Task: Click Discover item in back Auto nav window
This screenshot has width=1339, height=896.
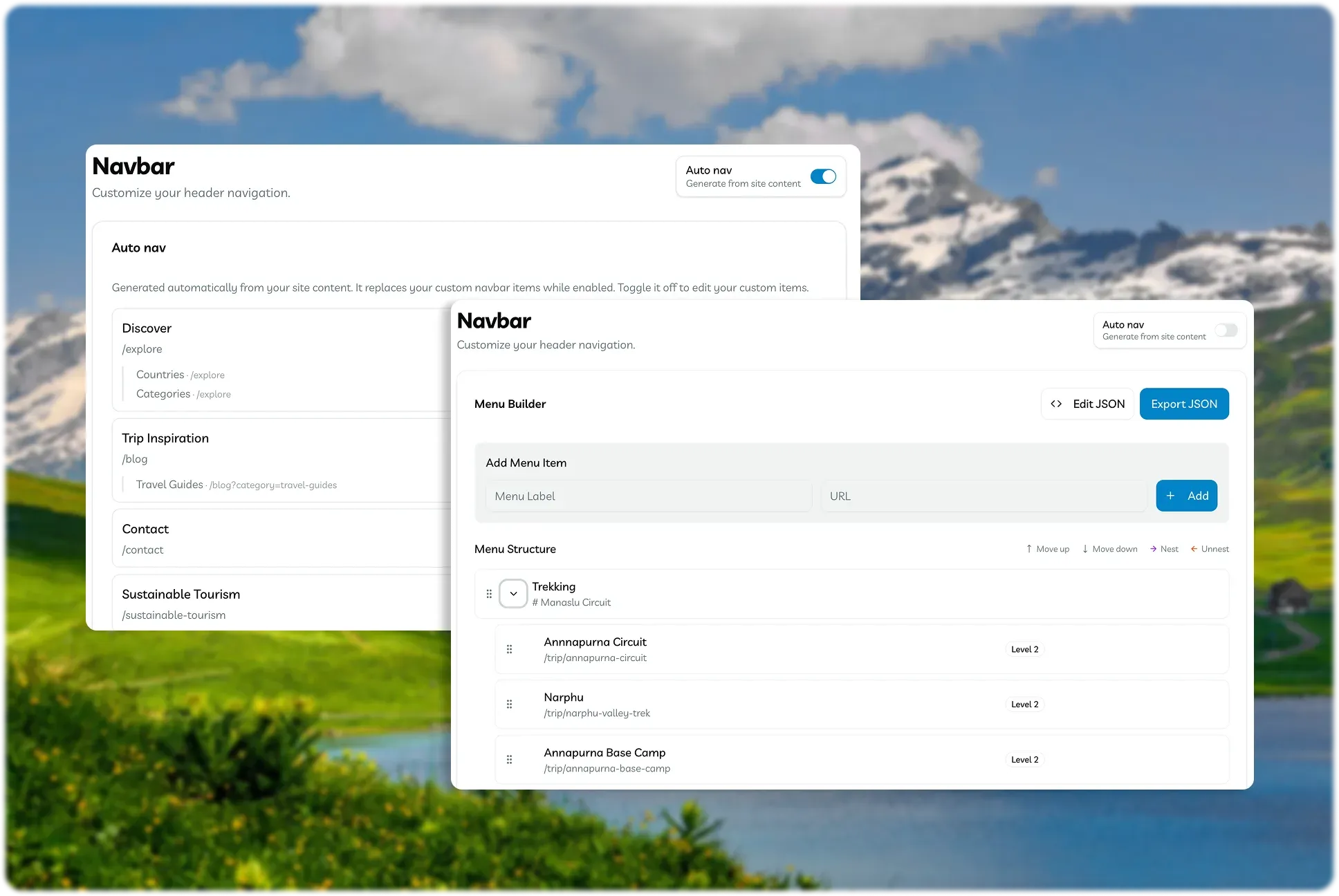Action: click(x=147, y=328)
